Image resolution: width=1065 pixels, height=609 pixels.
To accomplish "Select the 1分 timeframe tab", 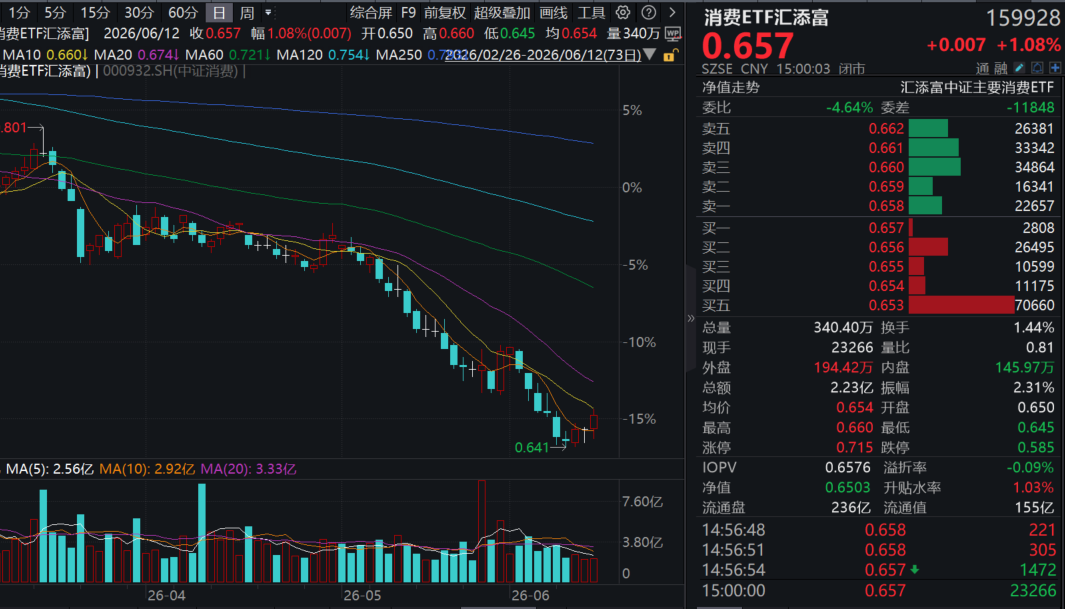I will coord(19,12).
